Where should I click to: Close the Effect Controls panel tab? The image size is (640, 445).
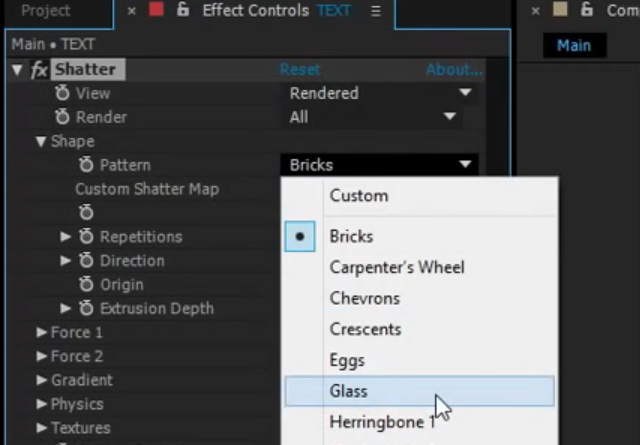click(x=131, y=11)
